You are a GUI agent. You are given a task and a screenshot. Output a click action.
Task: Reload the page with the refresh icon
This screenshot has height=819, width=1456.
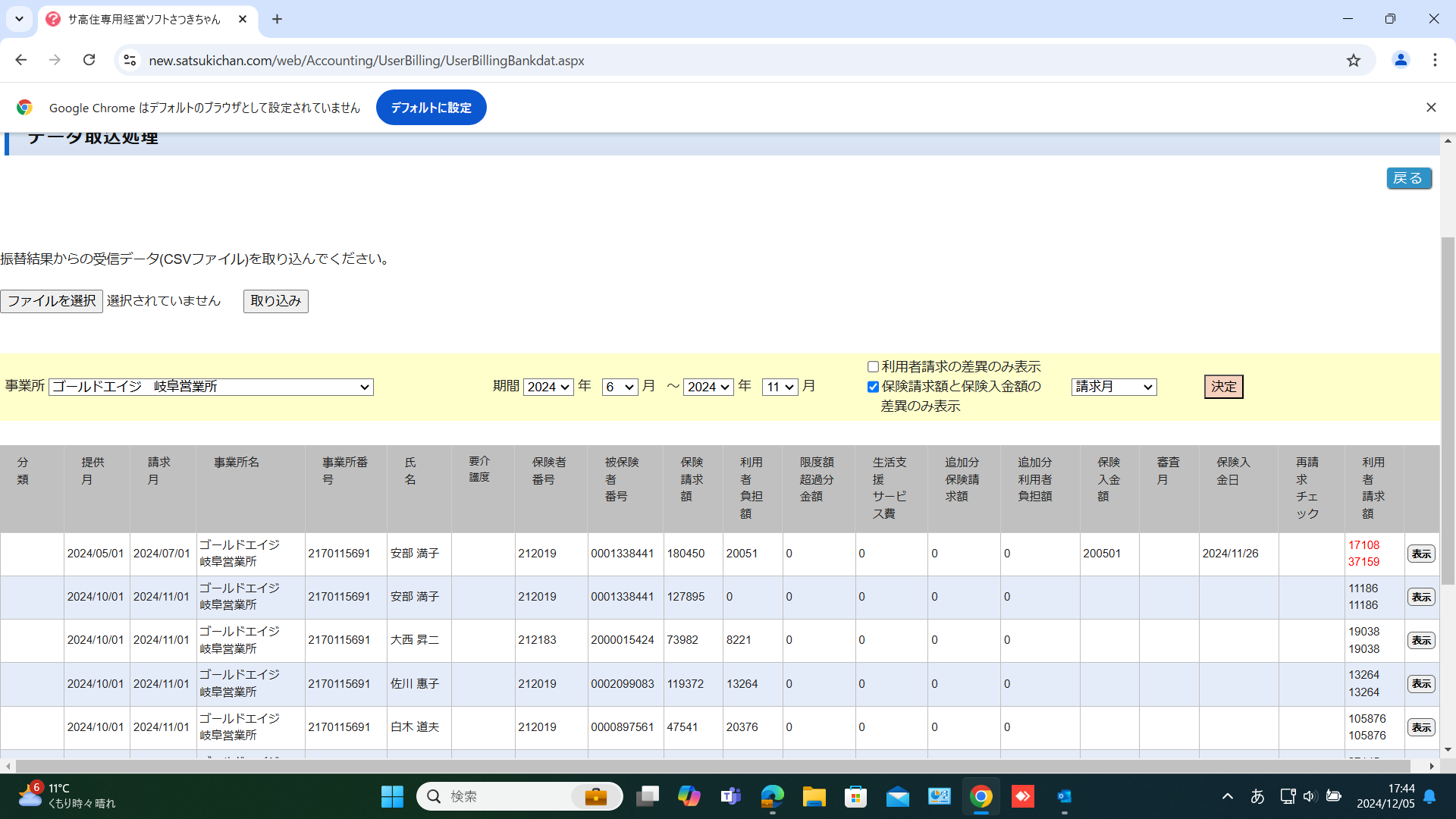[x=89, y=60]
